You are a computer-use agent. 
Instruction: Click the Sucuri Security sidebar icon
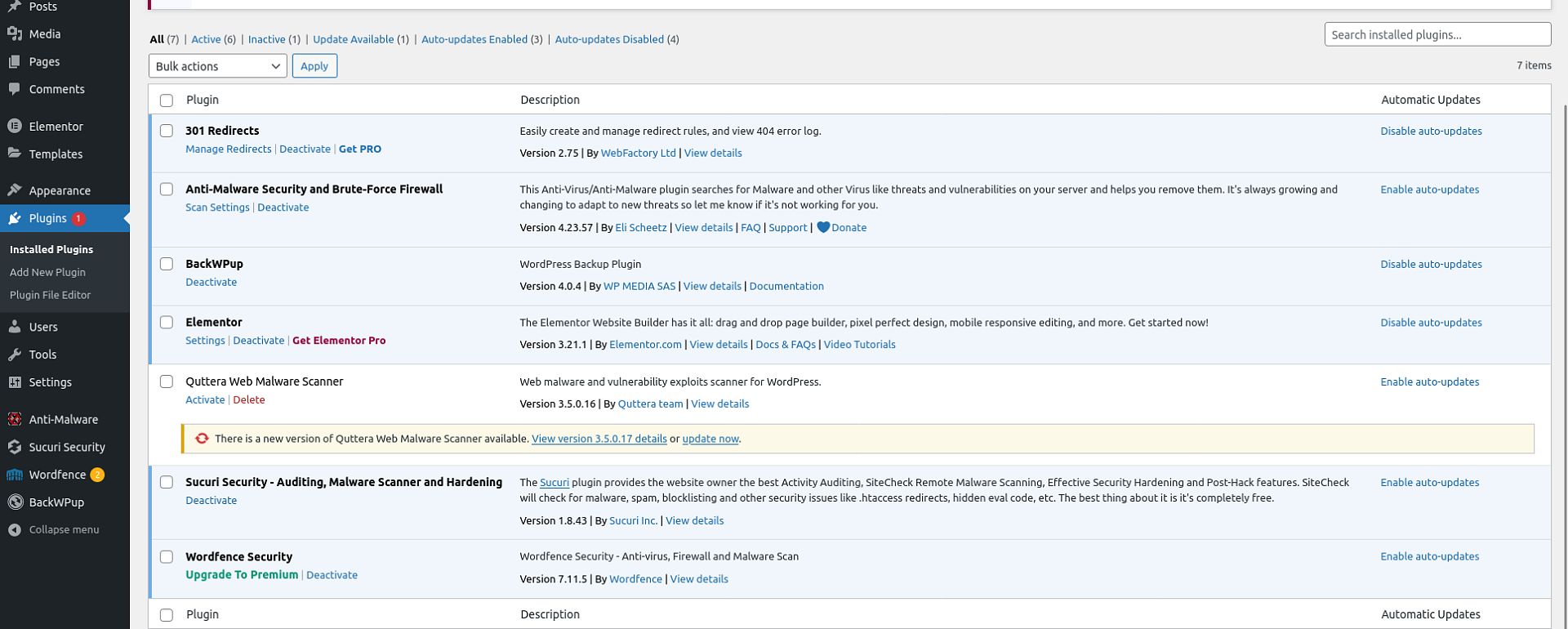point(15,447)
